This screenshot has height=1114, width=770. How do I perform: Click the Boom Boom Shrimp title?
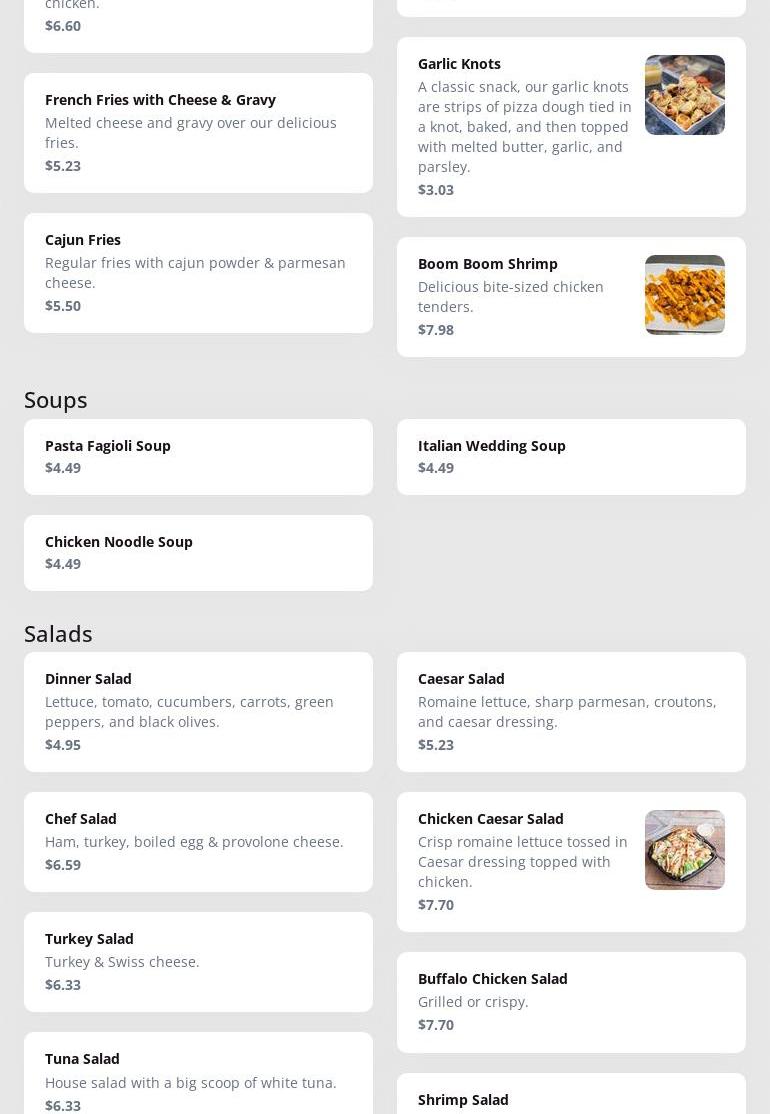point(488,264)
